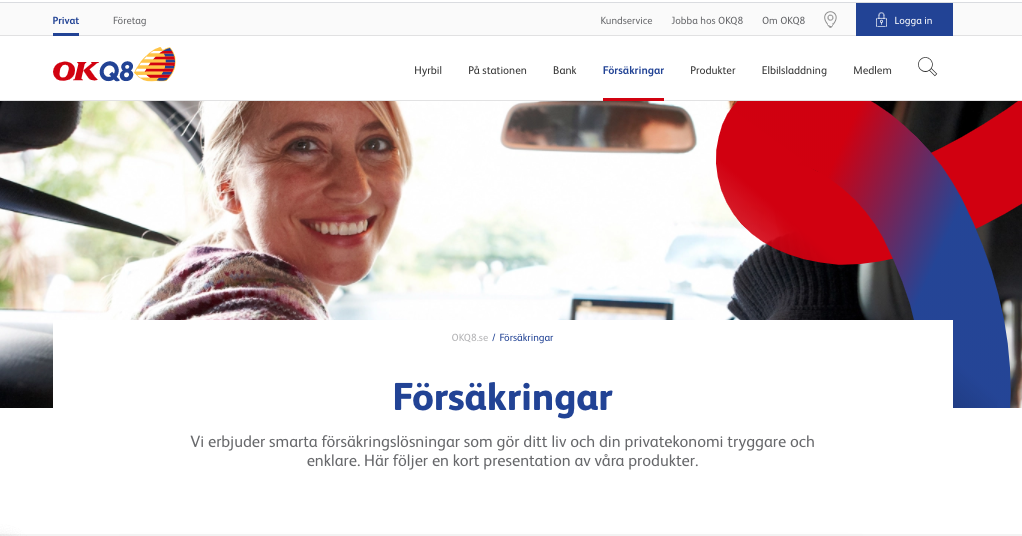Switch to the Företag tab
This screenshot has width=1022, height=536.
tap(130, 20)
